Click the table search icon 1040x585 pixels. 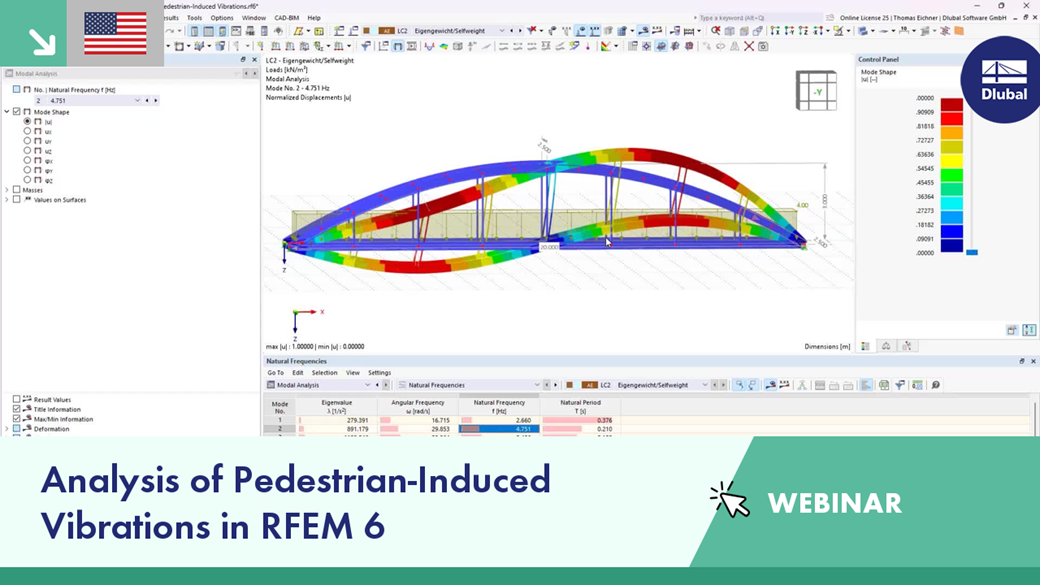coord(739,385)
